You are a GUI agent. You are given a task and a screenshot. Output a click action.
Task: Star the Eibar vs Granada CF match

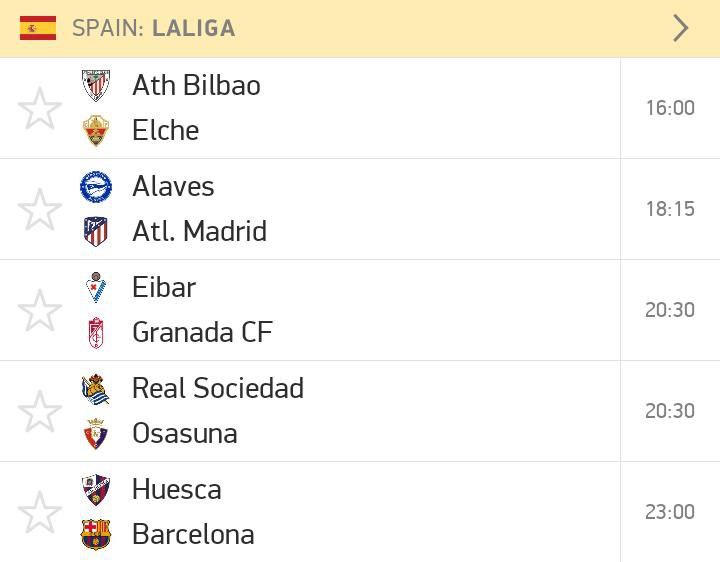[x=40, y=310]
